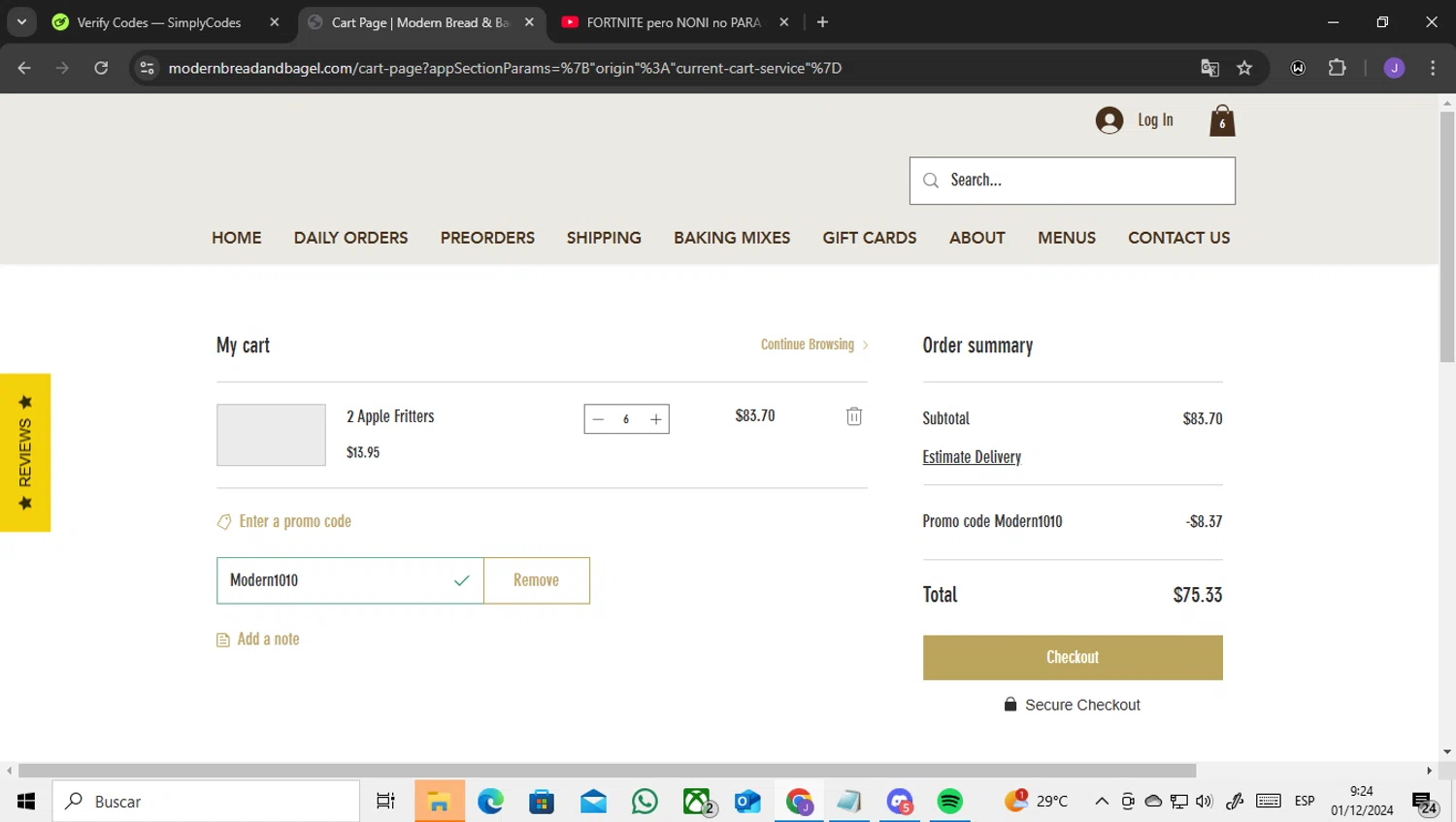This screenshot has width=1456, height=822.
Task: Launch Microsoft Edge from taskbar
Action: coord(490,801)
